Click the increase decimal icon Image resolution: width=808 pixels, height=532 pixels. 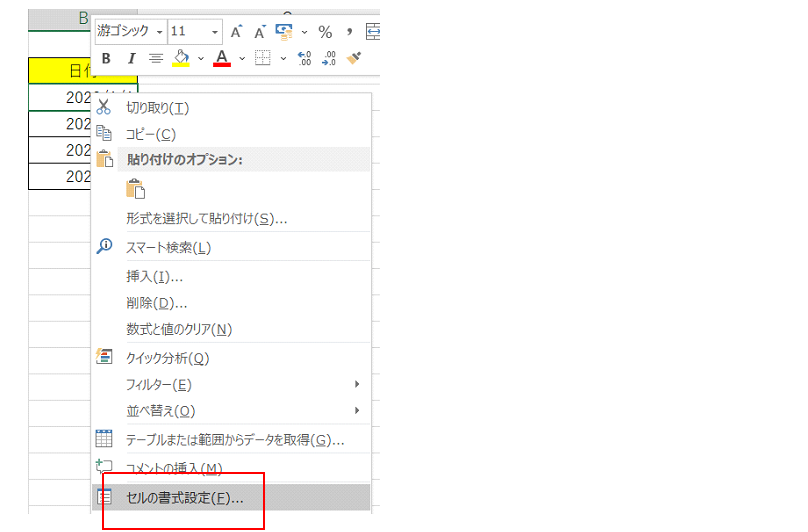[305, 59]
